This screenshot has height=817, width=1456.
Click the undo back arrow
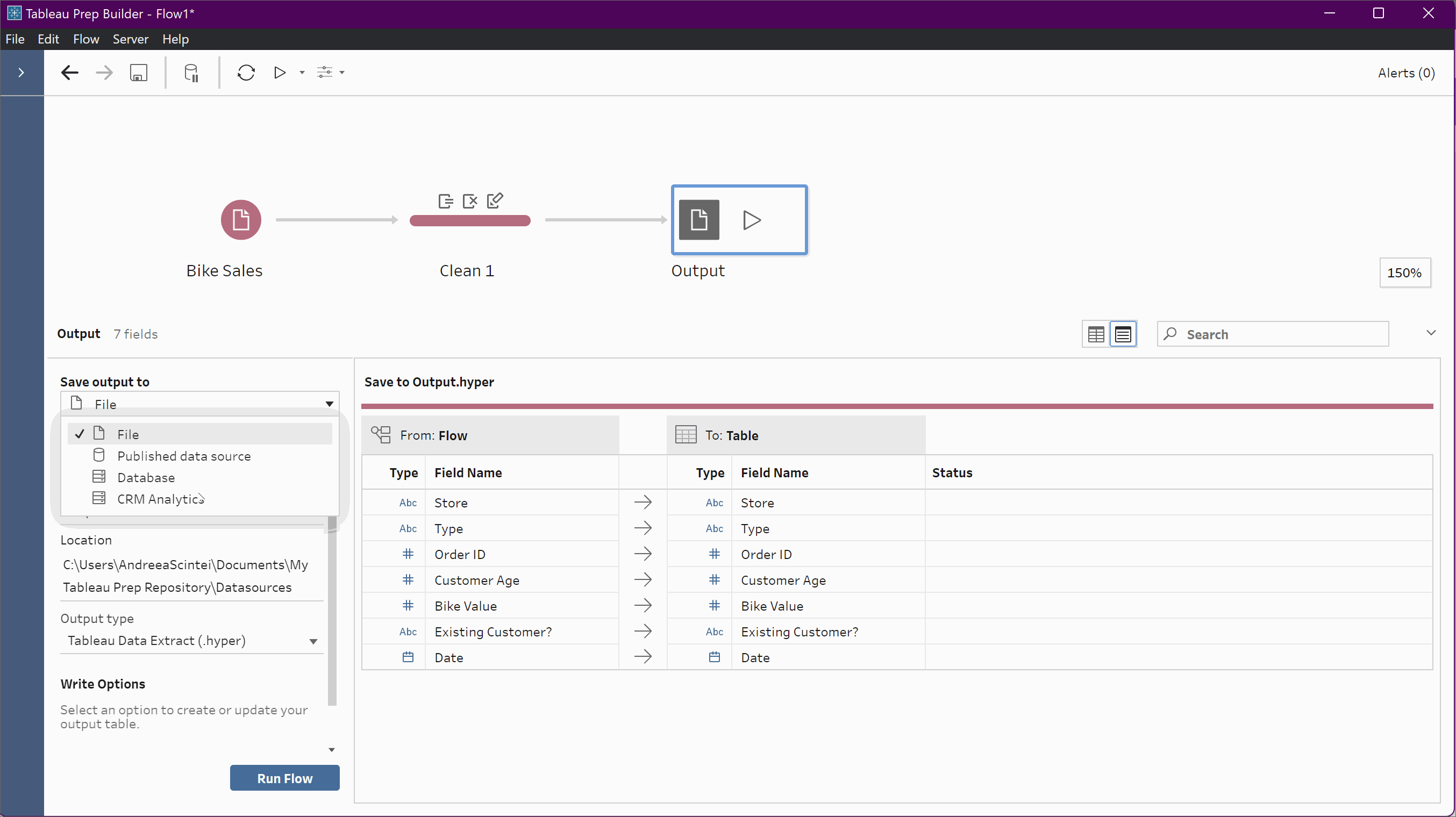(69, 73)
